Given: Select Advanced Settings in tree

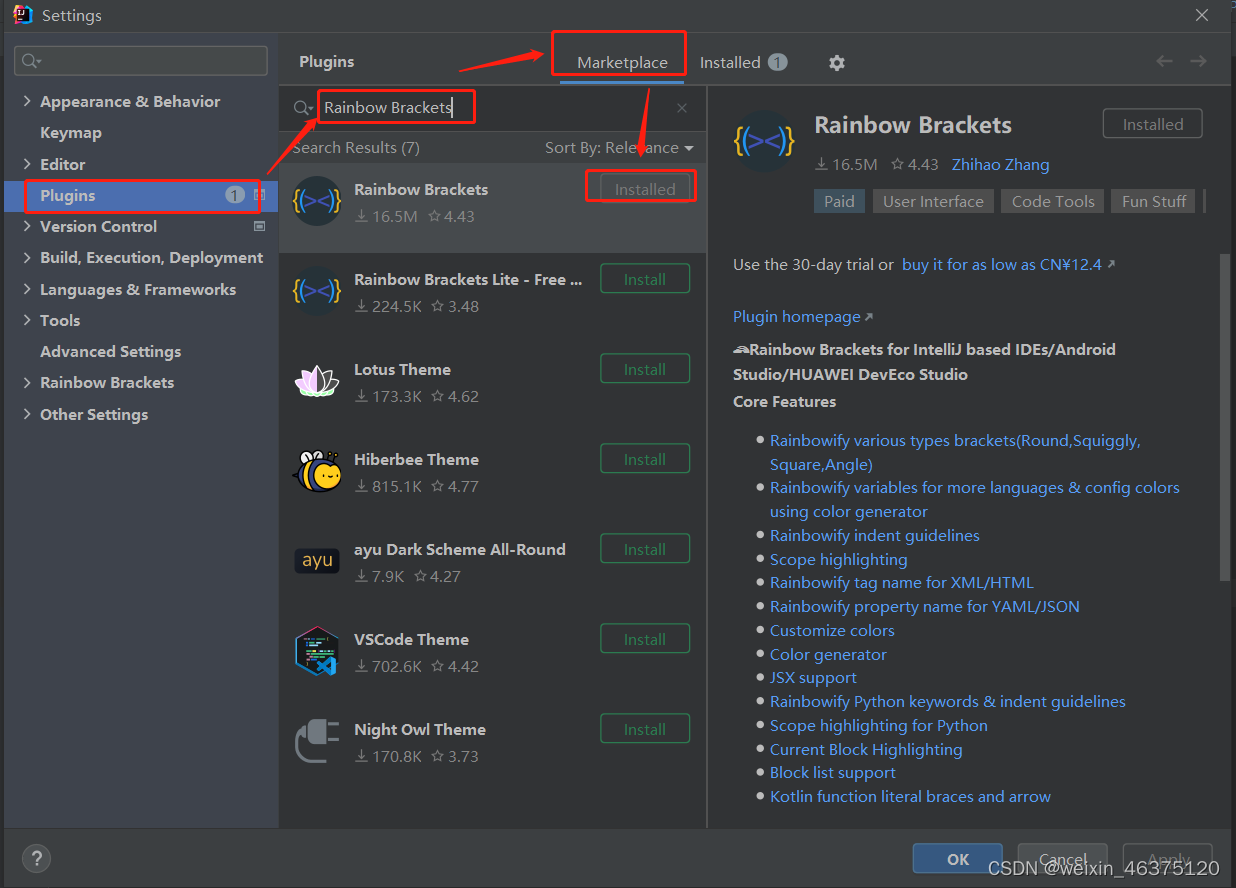Looking at the screenshot, I should [x=110, y=352].
